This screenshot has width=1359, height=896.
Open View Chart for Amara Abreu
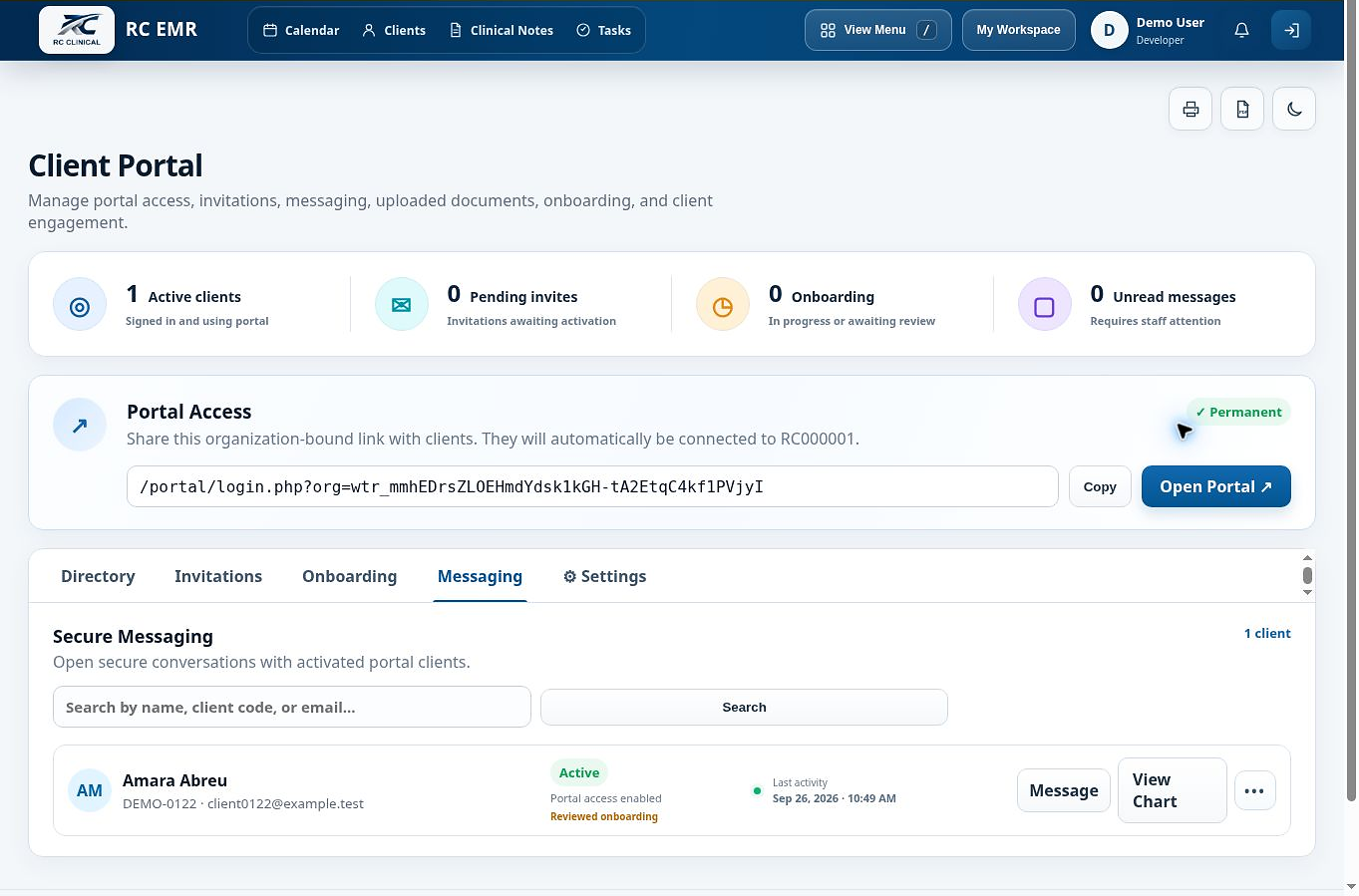pos(1173,790)
